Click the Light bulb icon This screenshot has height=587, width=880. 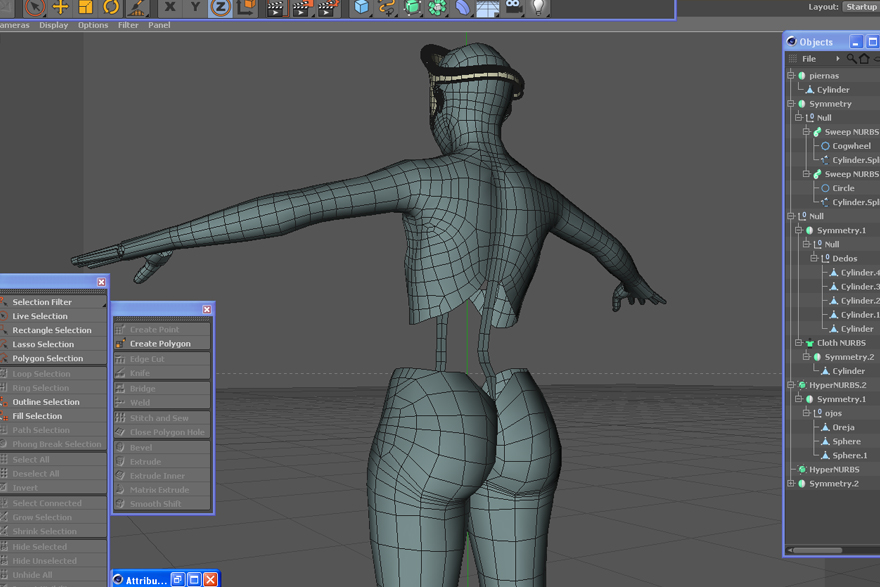[538, 7]
